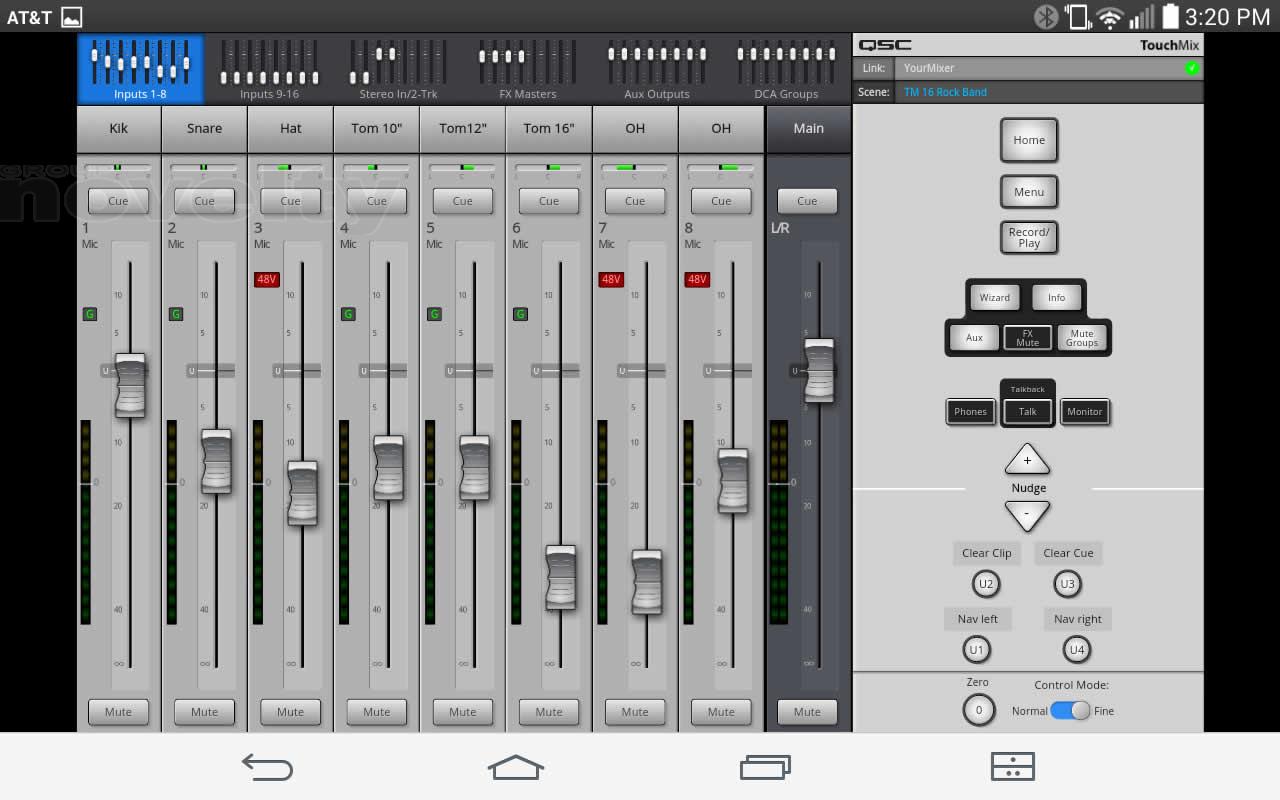Open the Menu button

tap(1028, 192)
